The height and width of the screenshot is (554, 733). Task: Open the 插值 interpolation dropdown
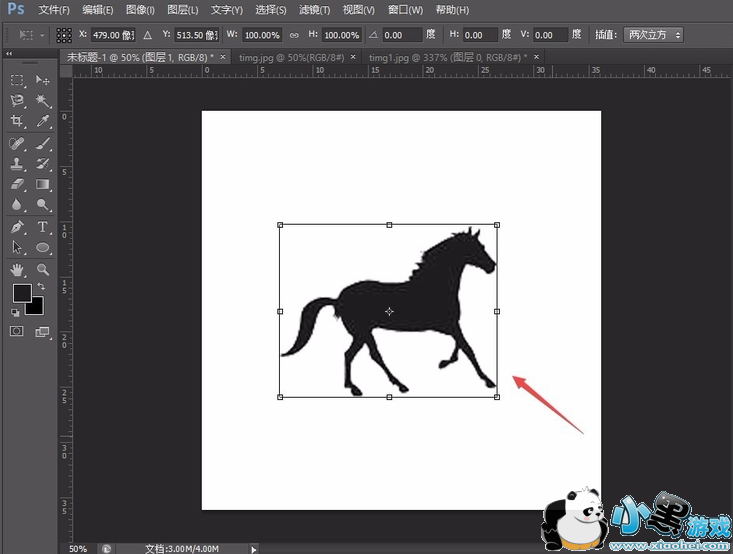click(653, 35)
